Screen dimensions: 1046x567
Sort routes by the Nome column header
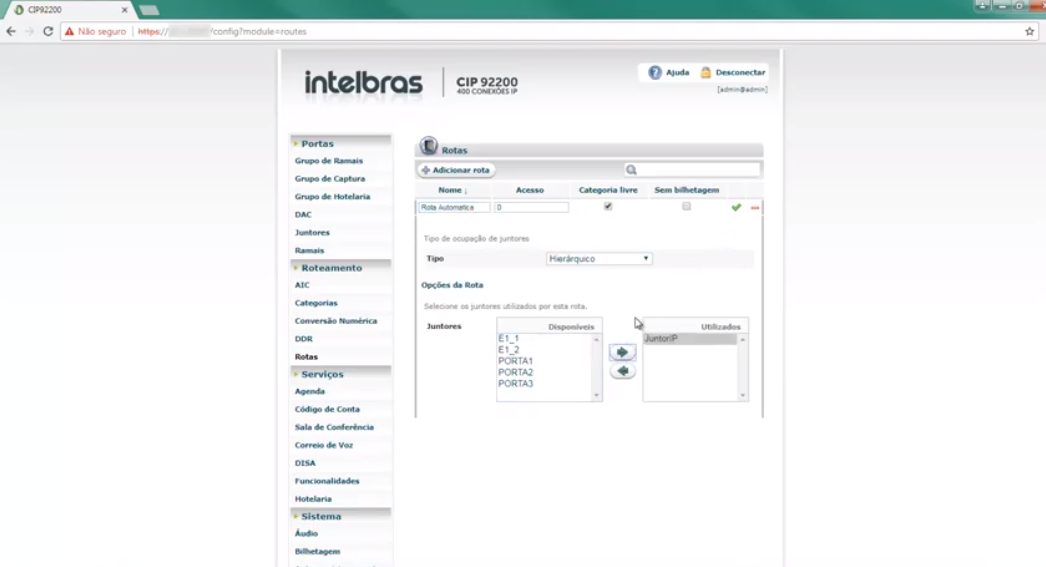pyautogui.click(x=452, y=190)
